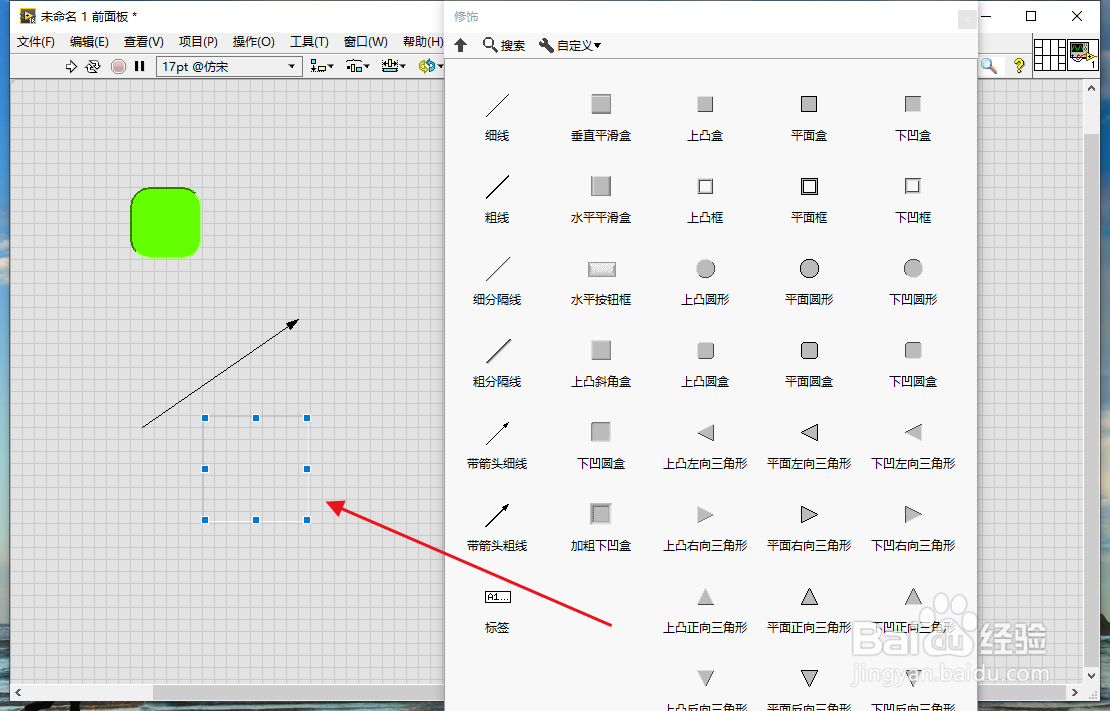Select the green rounded box on panel
The image size is (1110, 711).
point(166,222)
